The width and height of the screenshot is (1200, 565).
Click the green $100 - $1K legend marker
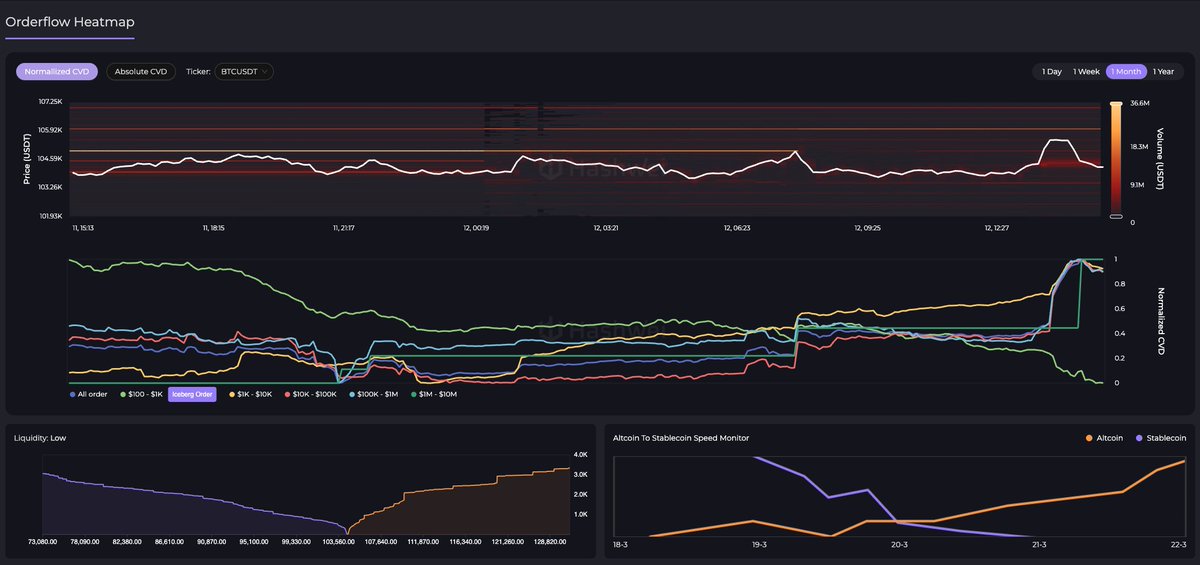123,394
